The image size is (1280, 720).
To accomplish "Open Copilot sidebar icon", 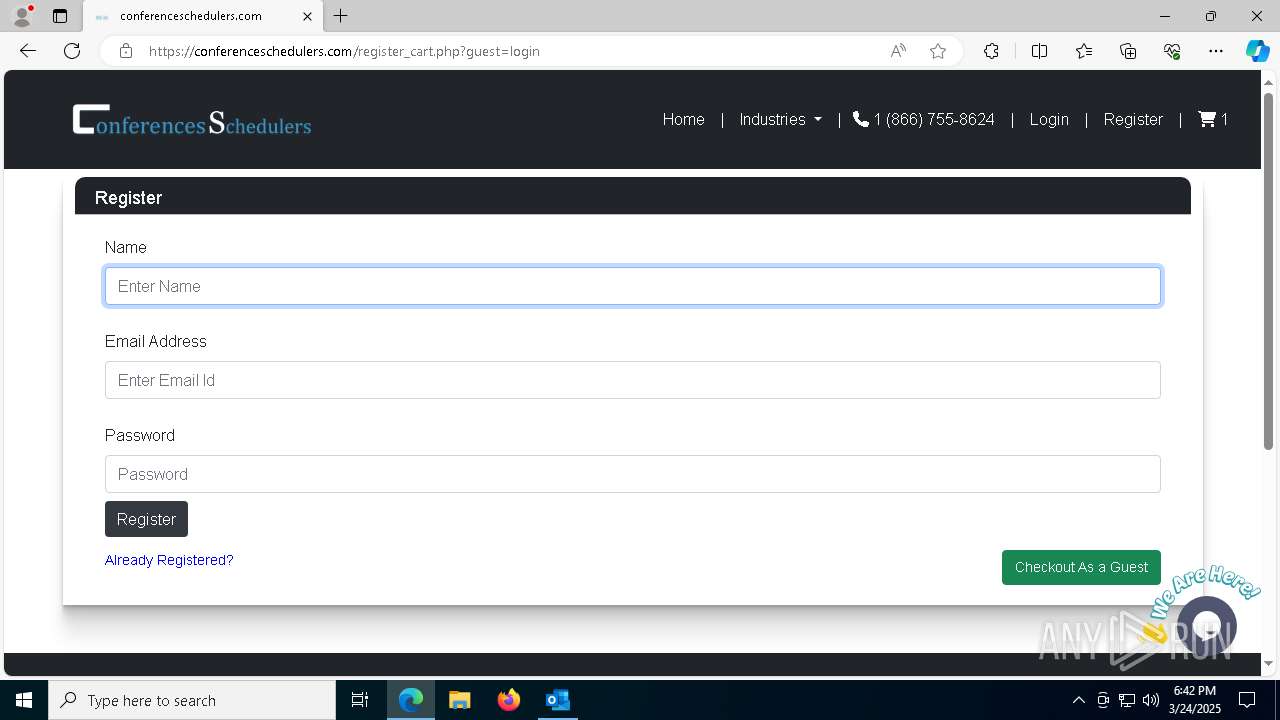I will click(x=1257, y=51).
